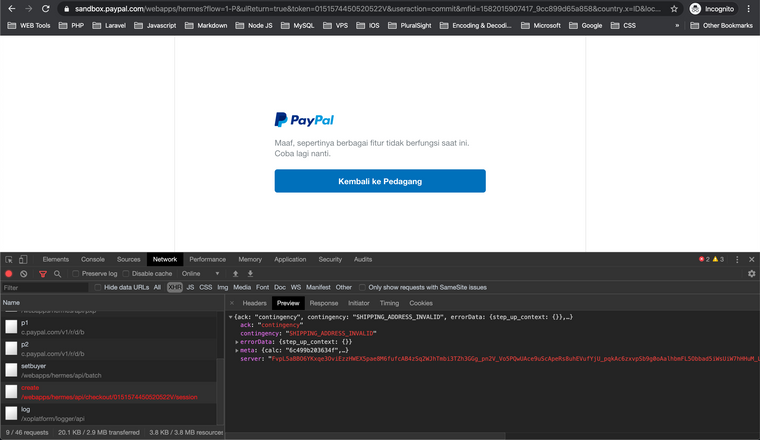Toggle WS request type filter
Image resolution: width=760 pixels, height=440 pixels.
pos(296,287)
